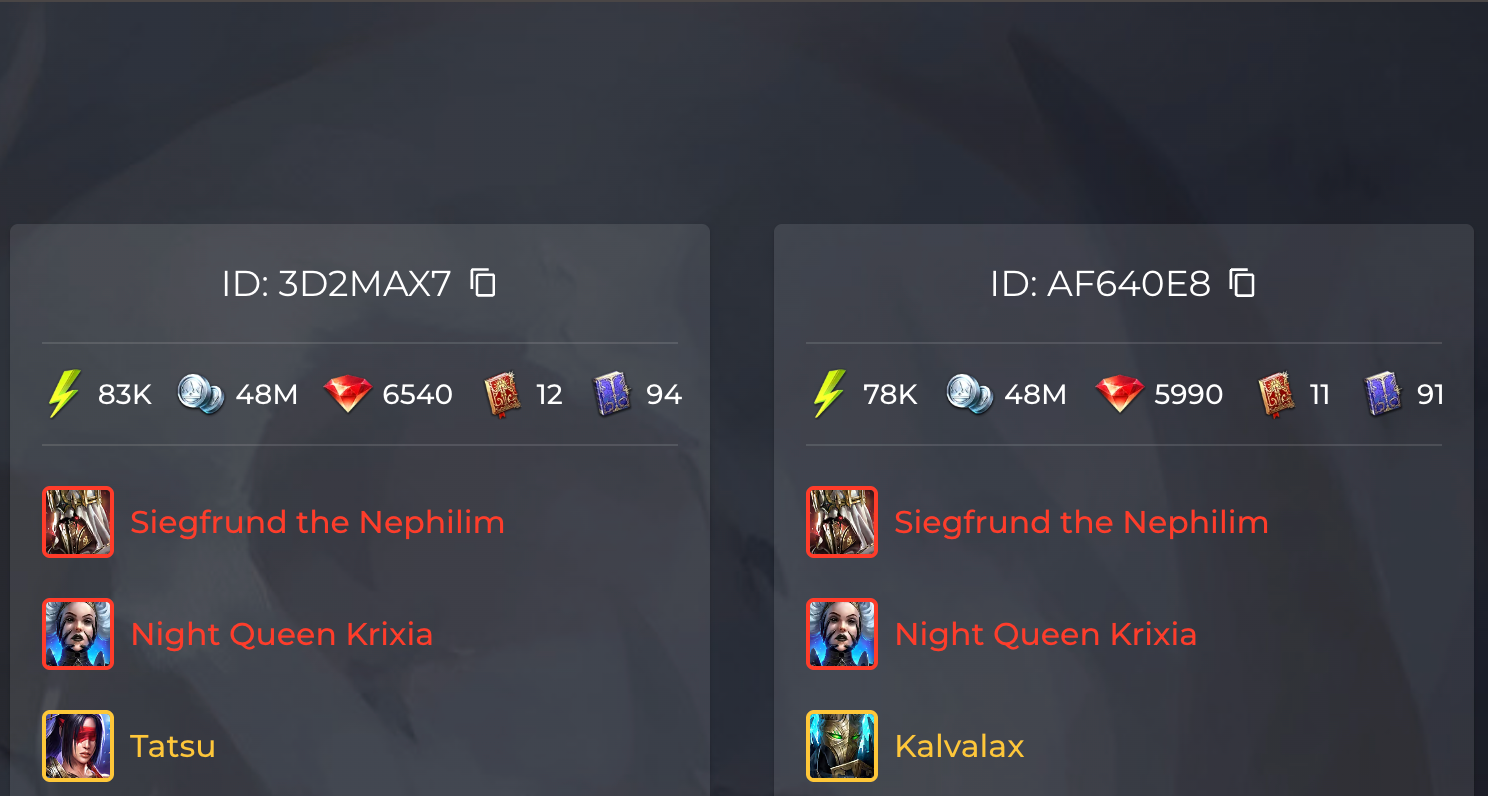Click the red legendary book icon showing 11
1488x796 pixels.
pyautogui.click(x=1275, y=394)
